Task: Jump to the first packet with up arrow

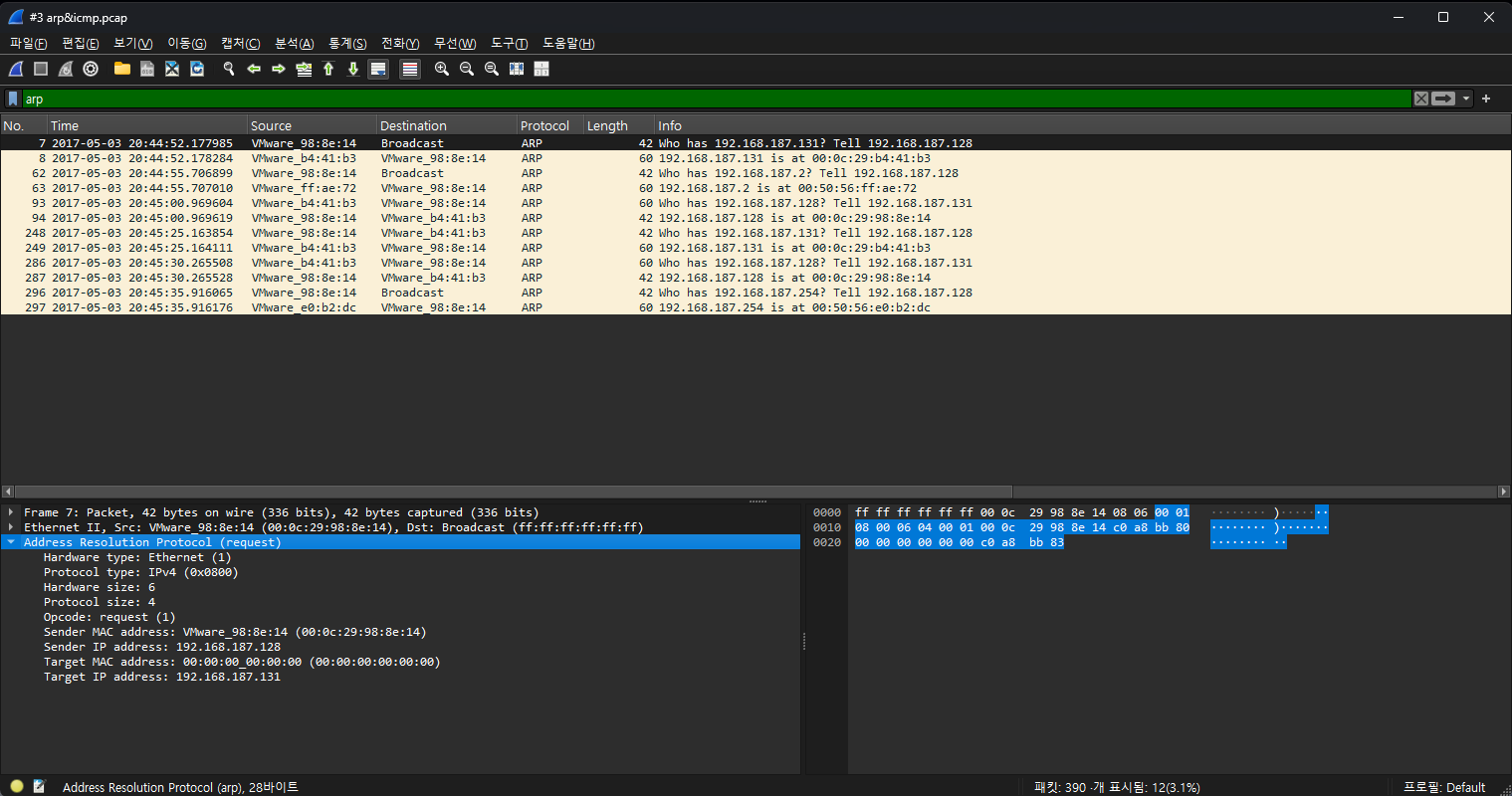Action: pyautogui.click(x=328, y=69)
